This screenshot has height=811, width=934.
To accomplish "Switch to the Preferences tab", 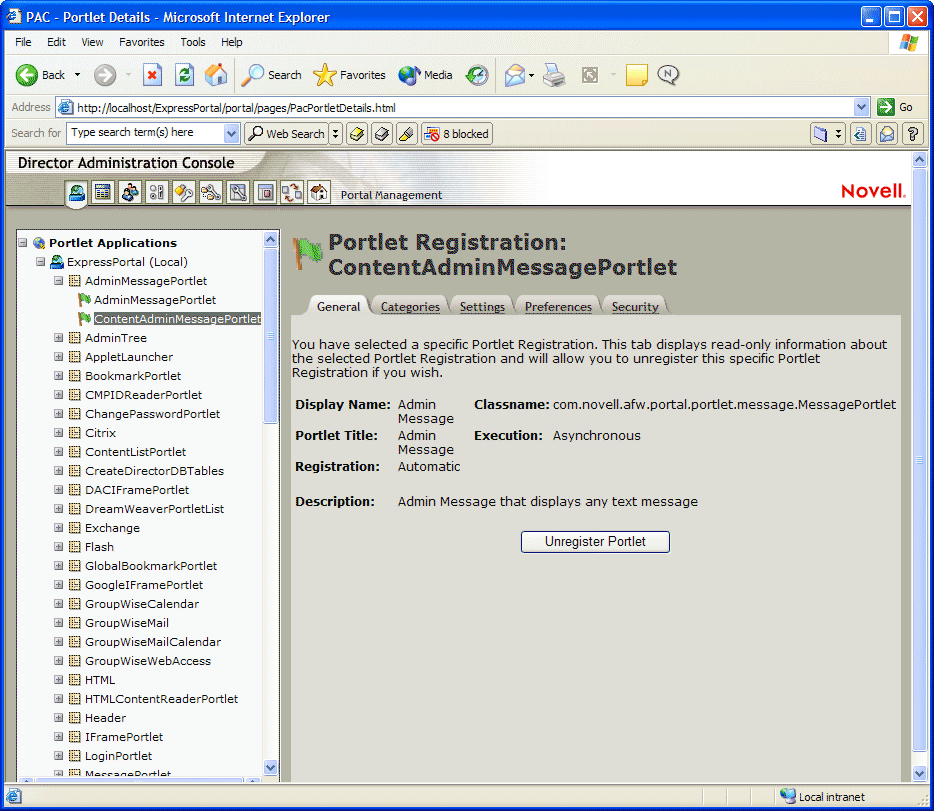I will [558, 307].
